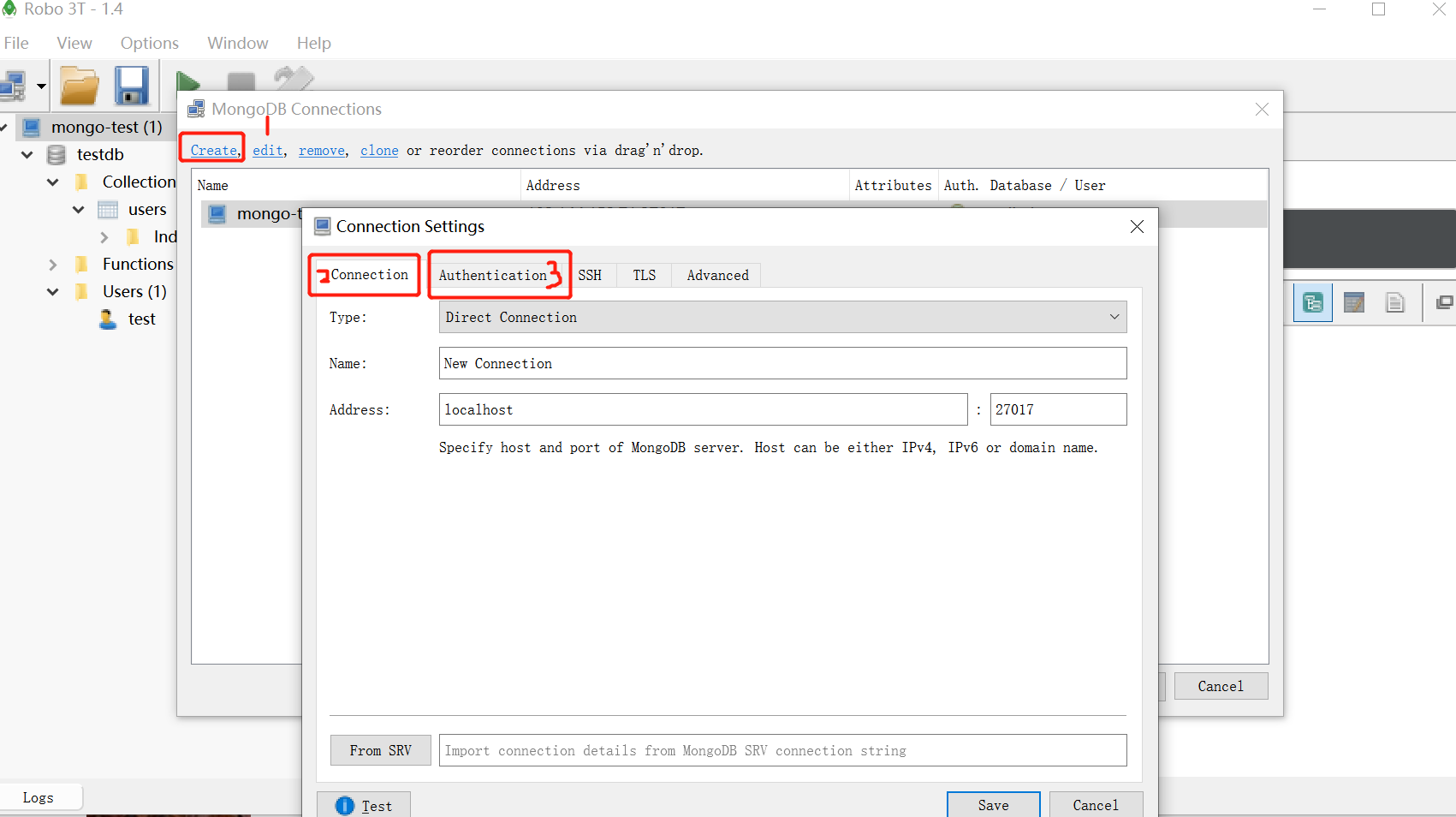Expand the Functions folder
1456x817 pixels.
click(x=53, y=265)
